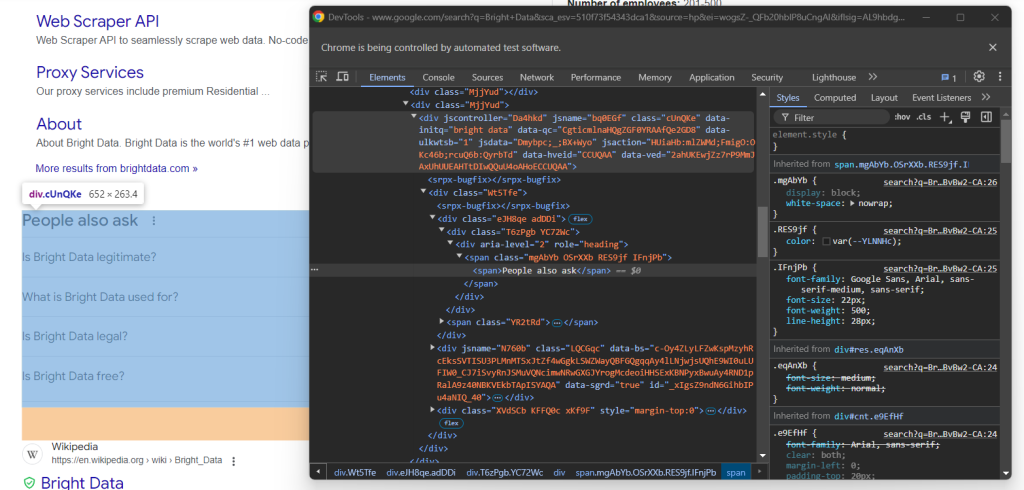This screenshot has width=1024, height=490.
Task: Open Proxy Services link
Action: click(x=89, y=72)
